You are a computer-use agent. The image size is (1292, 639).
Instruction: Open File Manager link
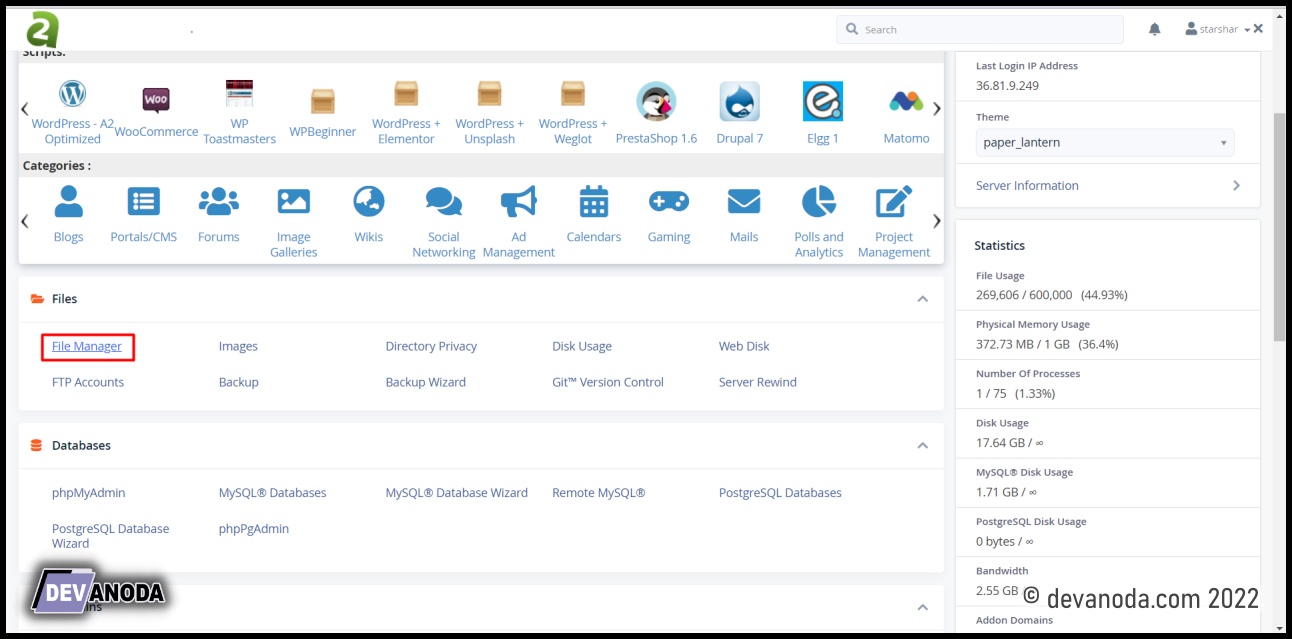[x=87, y=346]
